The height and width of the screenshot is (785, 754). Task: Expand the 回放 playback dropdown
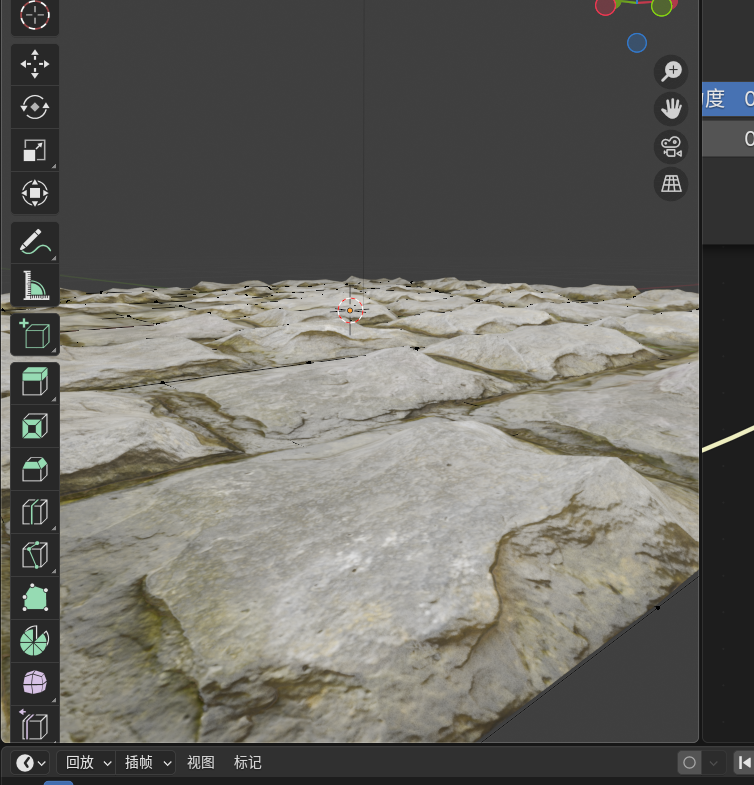click(88, 763)
